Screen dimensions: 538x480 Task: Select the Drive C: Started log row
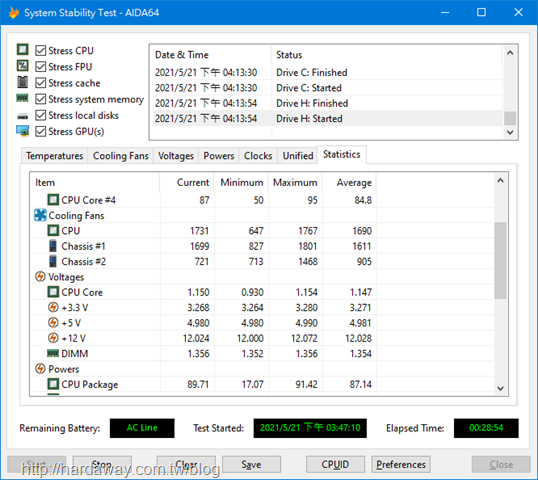(327, 88)
